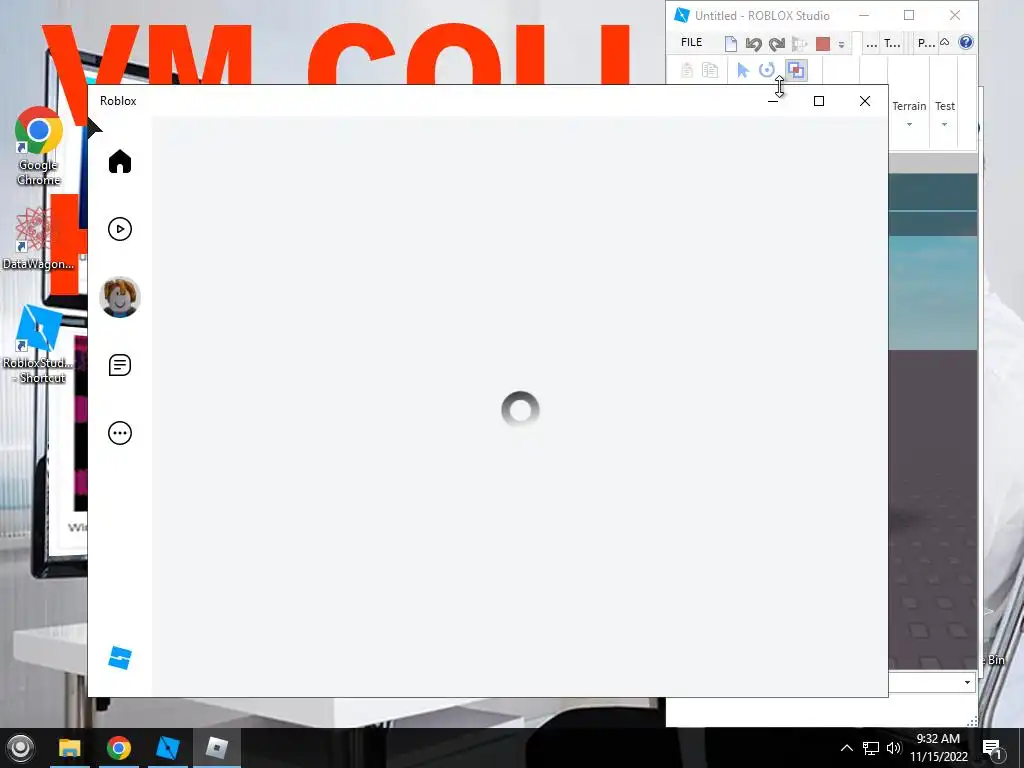Close the Roblox window
Screen dimensions: 1024x768
pos(865,101)
